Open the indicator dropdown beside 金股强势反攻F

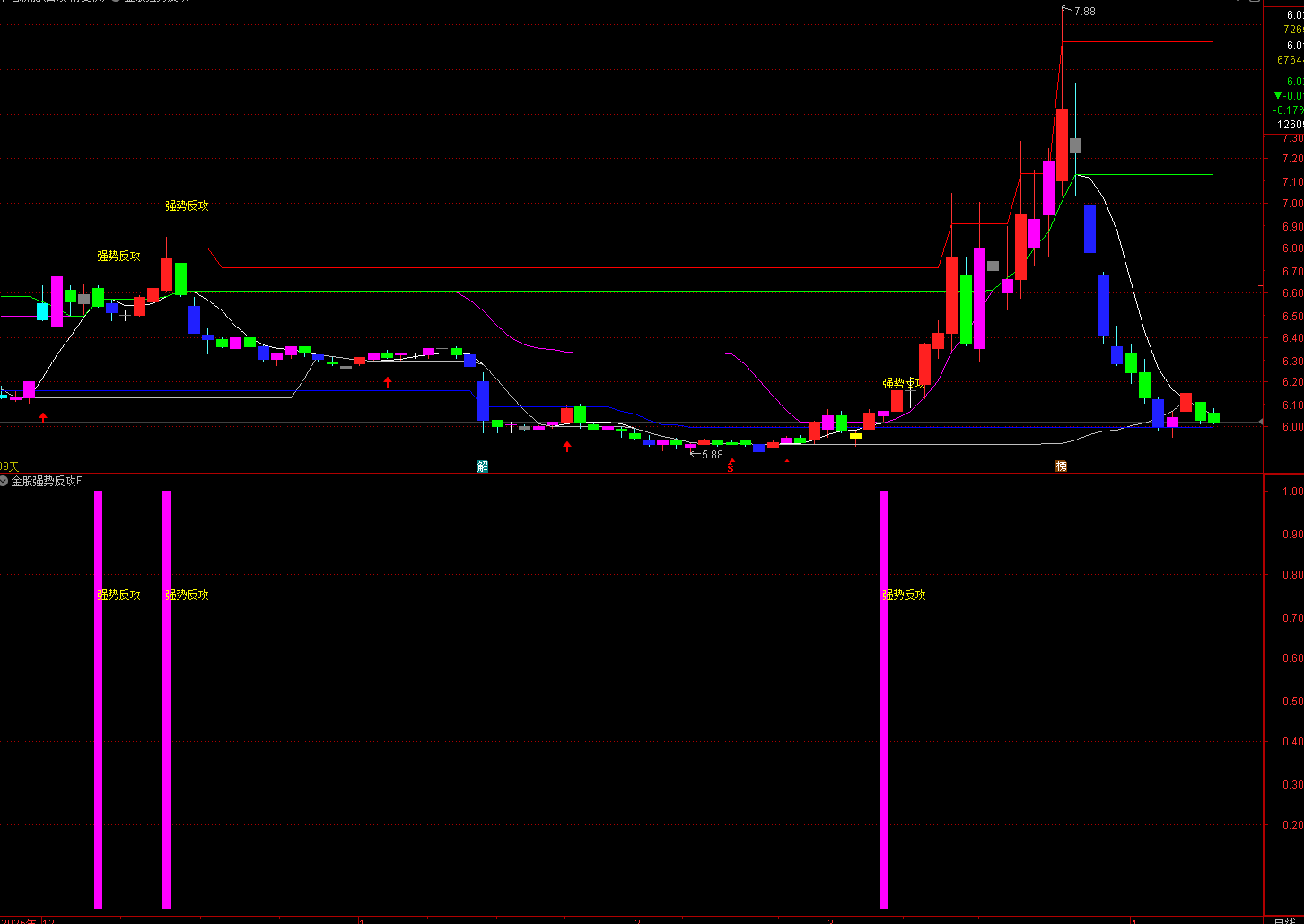[x=4, y=481]
